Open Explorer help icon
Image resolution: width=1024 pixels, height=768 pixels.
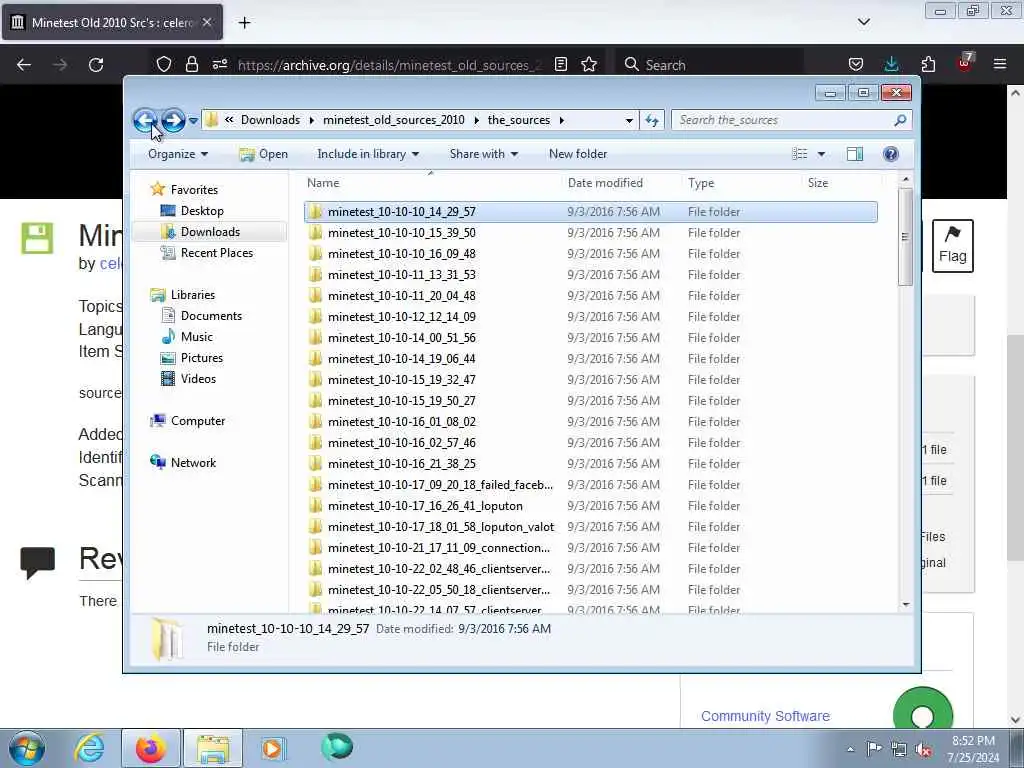[x=891, y=154]
